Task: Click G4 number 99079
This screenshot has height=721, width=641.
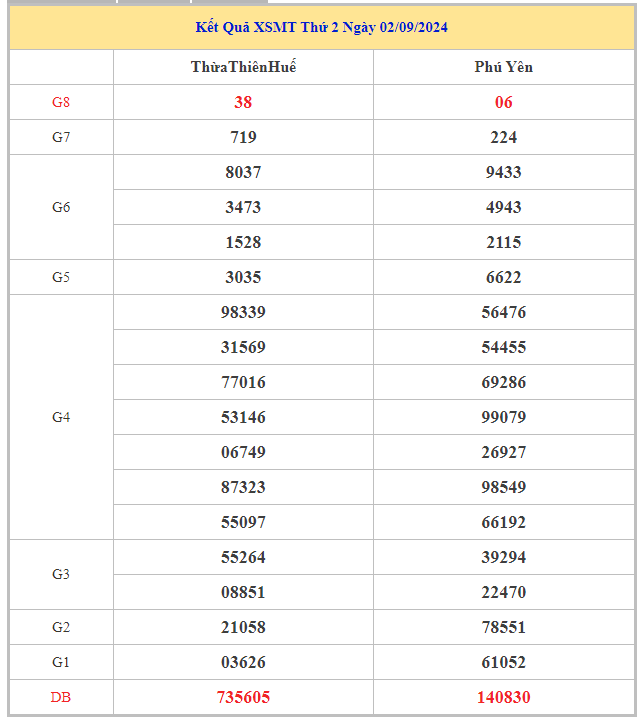Action: pyautogui.click(x=503, y=417)
